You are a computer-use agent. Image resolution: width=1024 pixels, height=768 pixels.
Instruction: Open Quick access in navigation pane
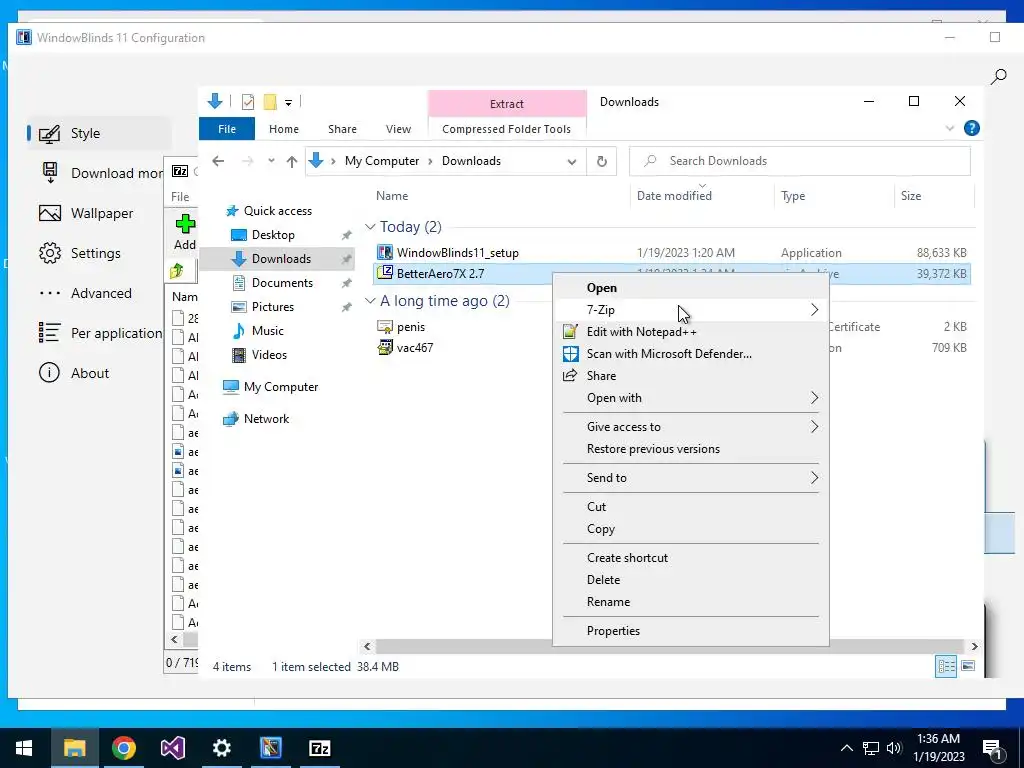[278, 211]
